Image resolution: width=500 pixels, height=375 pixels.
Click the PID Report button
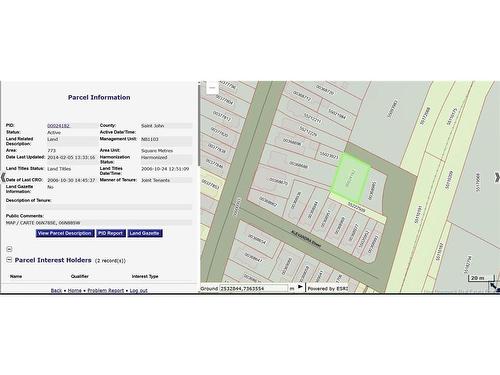pyautogui.click(x=111, y=233)
